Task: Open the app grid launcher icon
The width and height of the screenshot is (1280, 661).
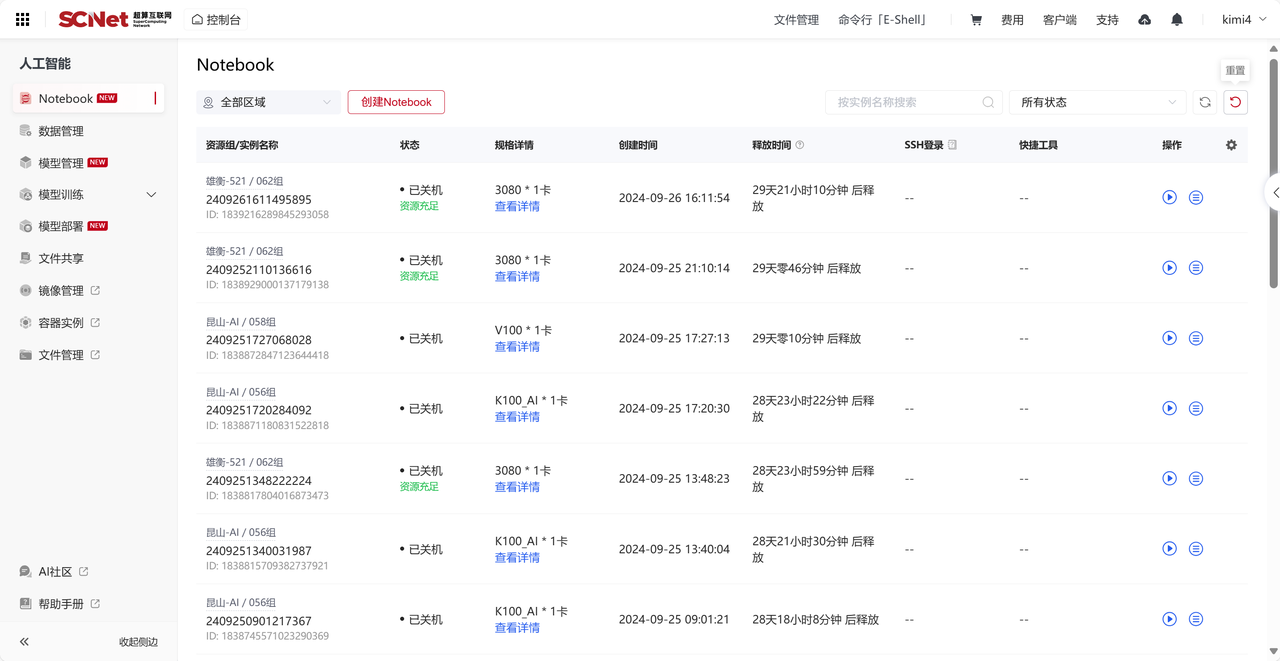Action: pos(22,19)
